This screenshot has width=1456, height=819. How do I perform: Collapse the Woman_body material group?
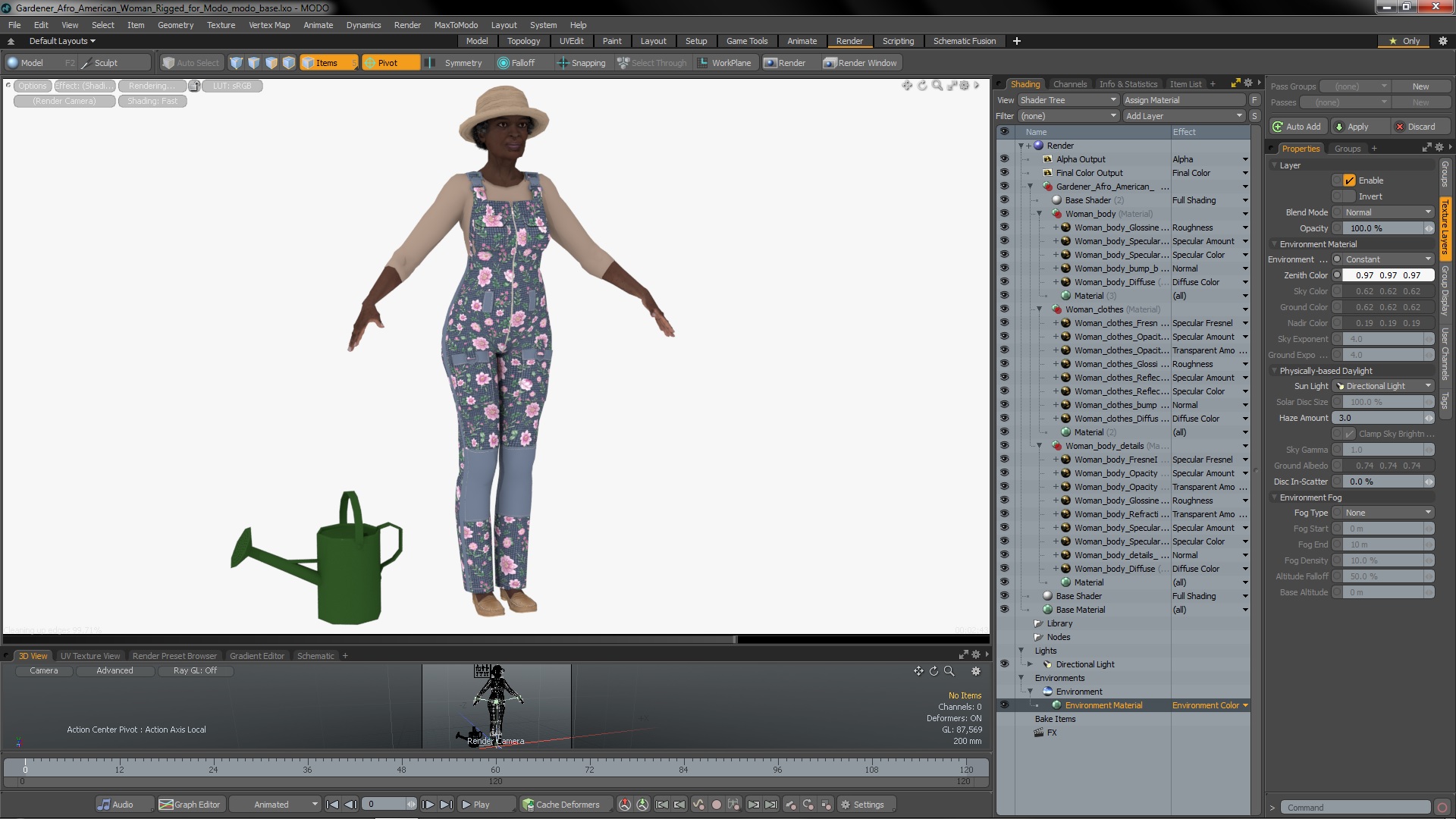pyautogui.click(x=1040, y=214)
